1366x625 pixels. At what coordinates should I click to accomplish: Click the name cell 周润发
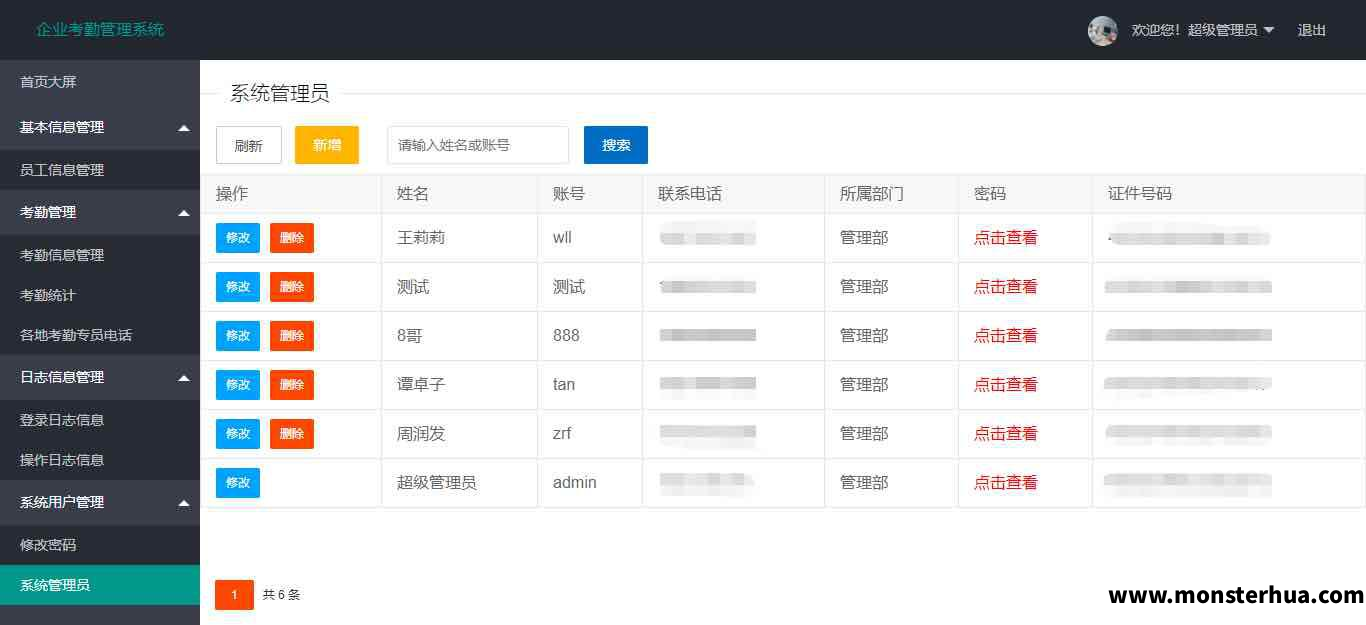[x=421, y=434]
